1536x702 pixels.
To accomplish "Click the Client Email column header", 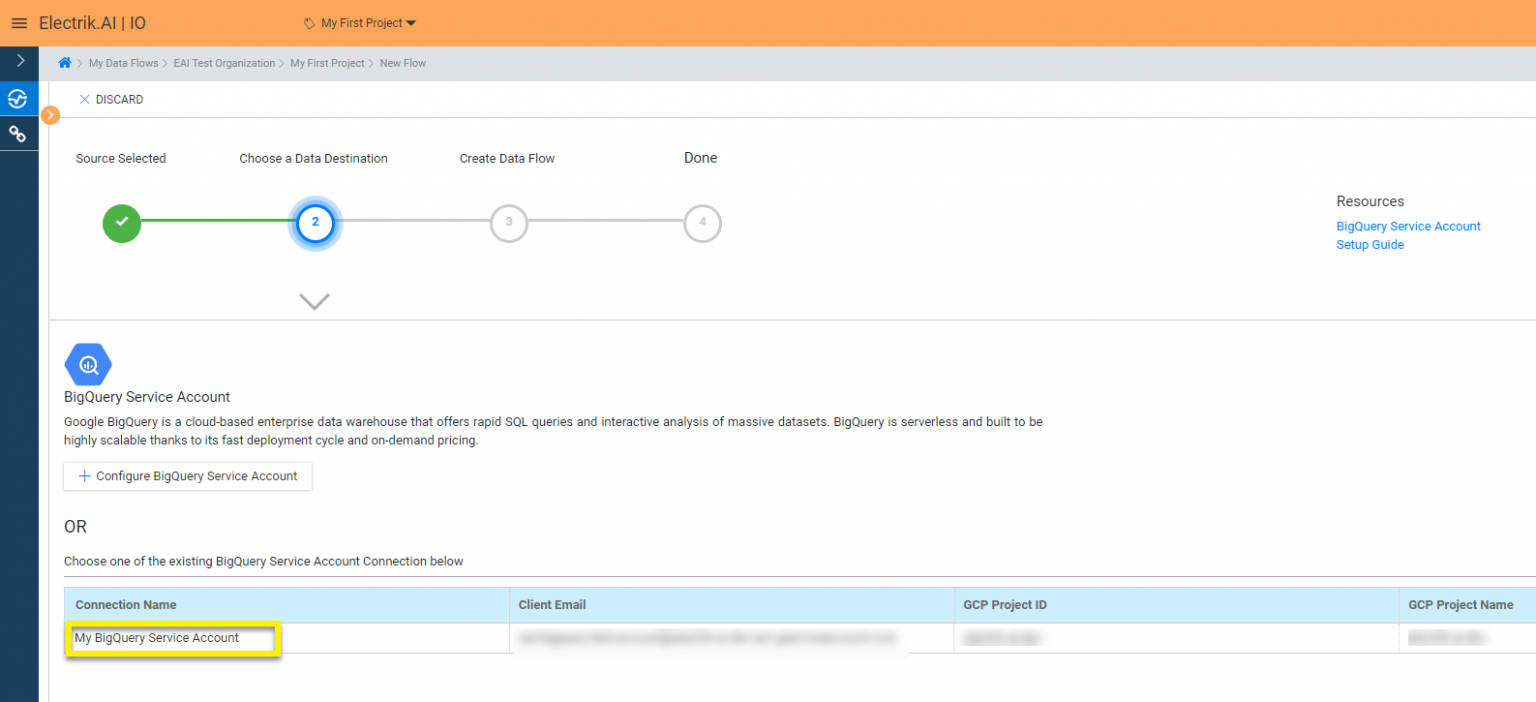I will click(552, 605).
